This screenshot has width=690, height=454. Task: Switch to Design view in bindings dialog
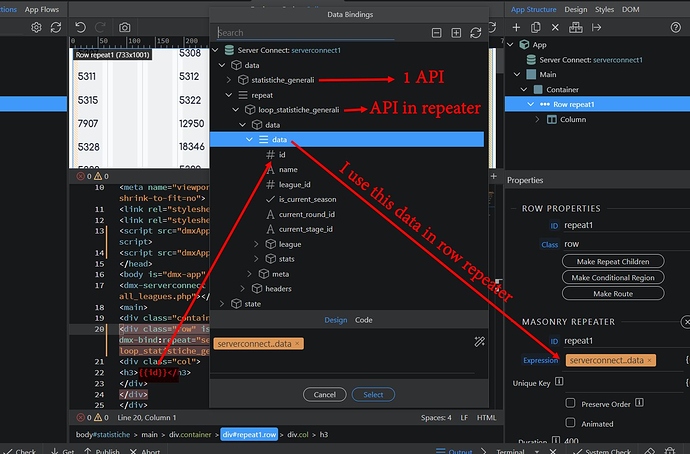336,320
